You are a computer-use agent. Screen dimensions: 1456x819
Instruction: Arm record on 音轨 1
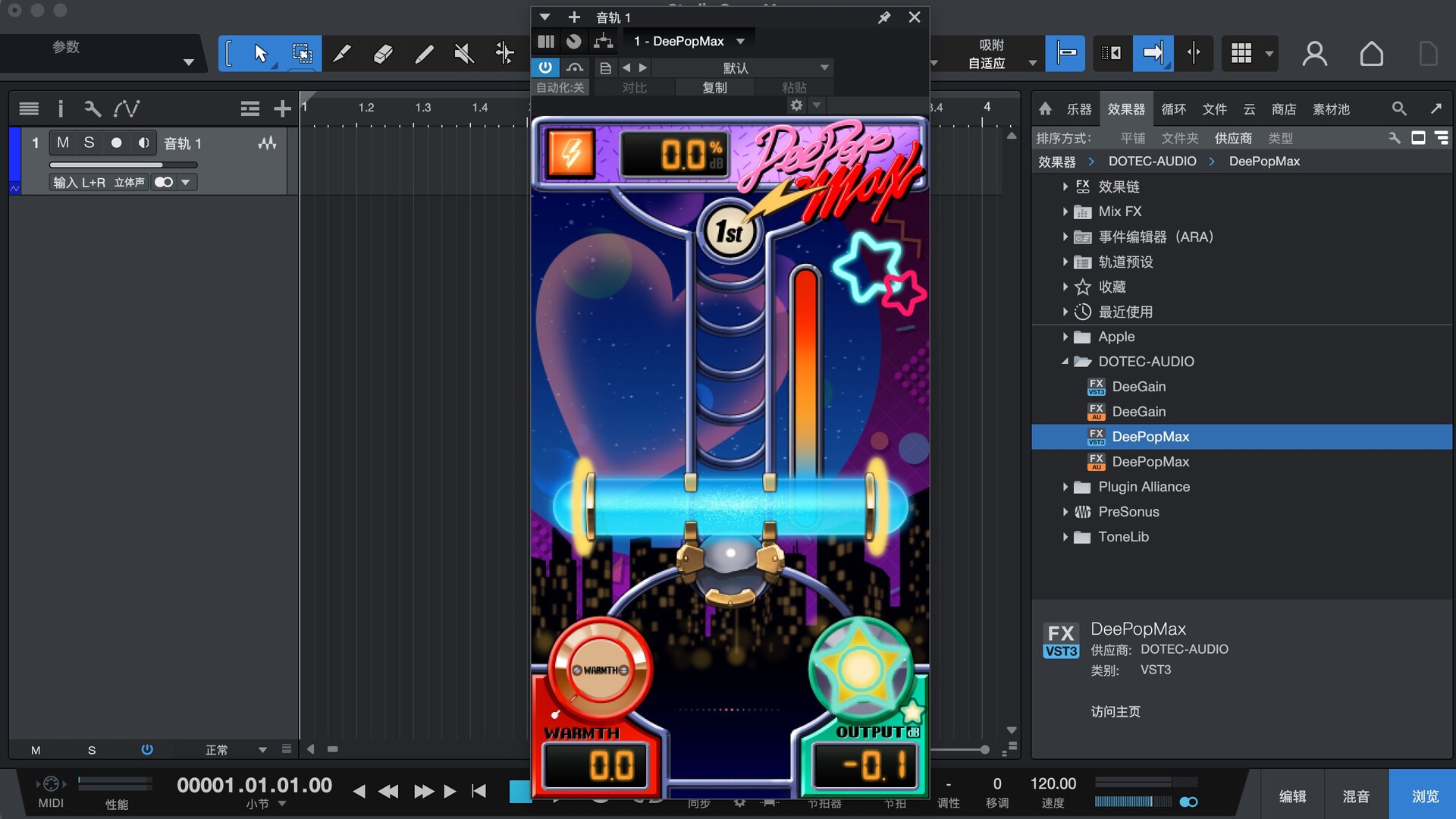tap(116, 143)
